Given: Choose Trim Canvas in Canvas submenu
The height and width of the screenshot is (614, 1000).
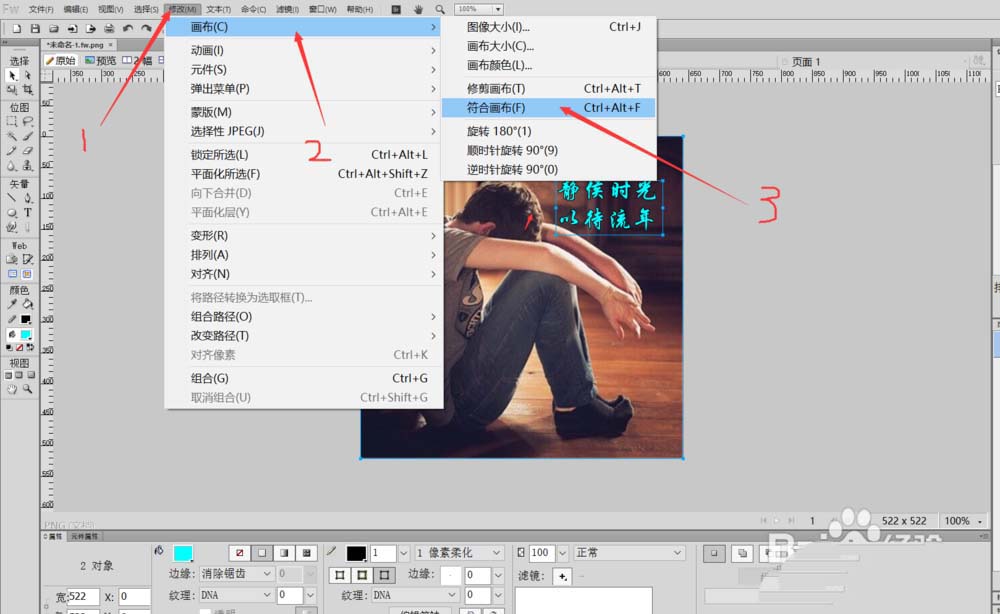Looking at the screenshot, I should 548,89.
